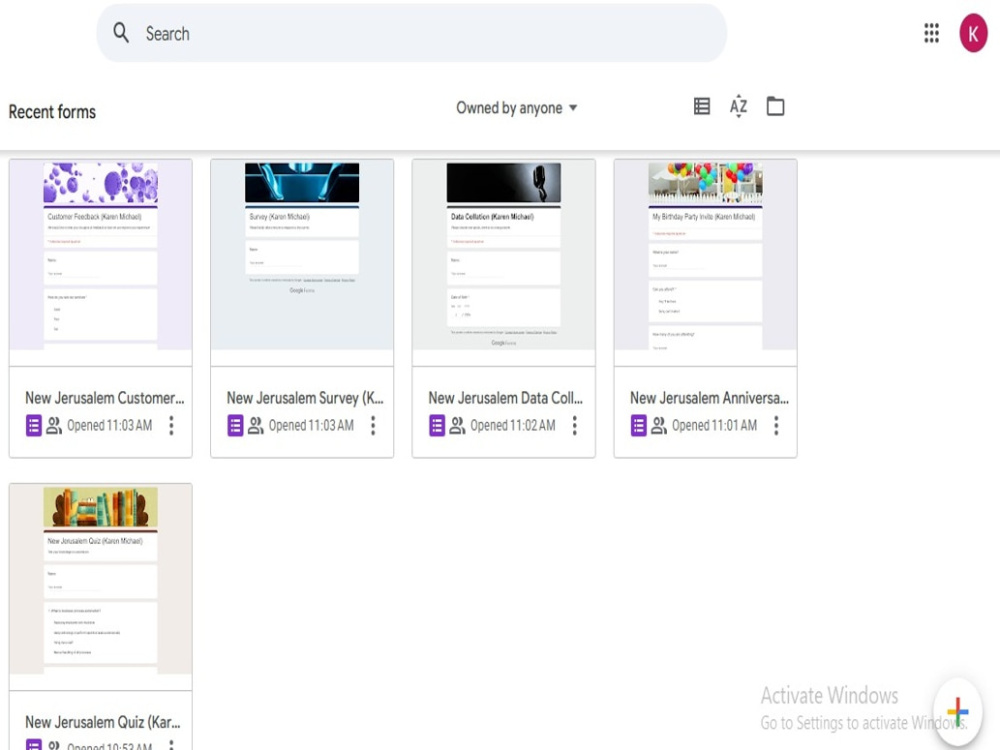The width and height of the screenshot is (1000, 750).
Task: Open the K account avatar
Action: point(973,33)
